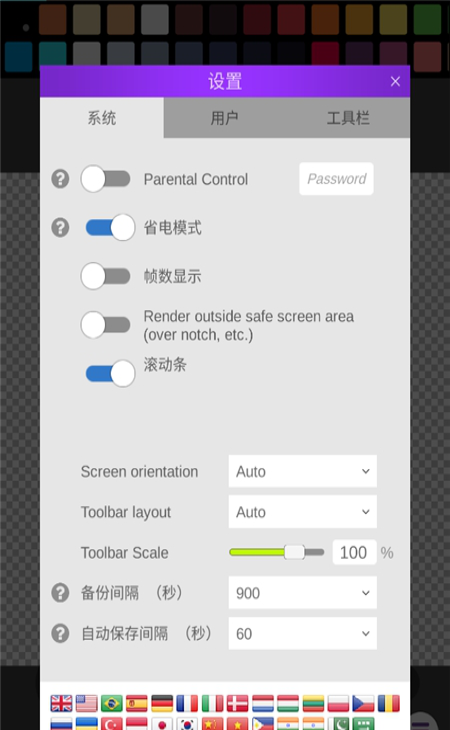The image size is (450, 730).
Task: Select the United Kingdom flag language
Action: pos(61,703)
